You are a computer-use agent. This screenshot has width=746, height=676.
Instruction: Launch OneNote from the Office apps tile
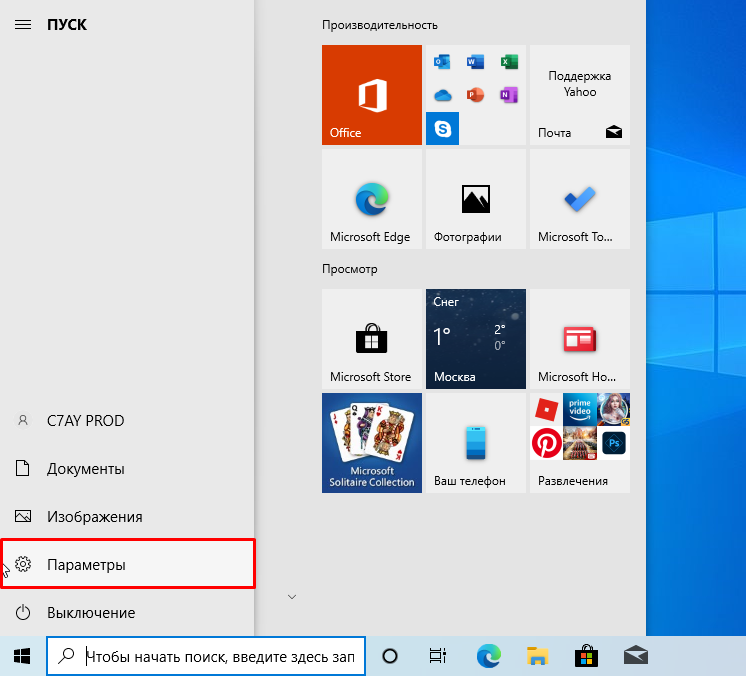point(509,95)
